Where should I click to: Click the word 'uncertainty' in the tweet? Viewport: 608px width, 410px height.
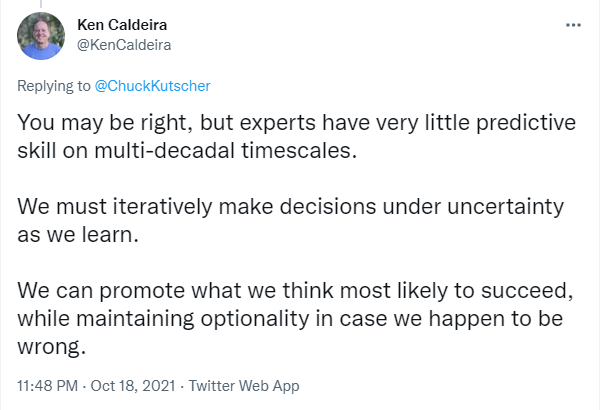[505, 206]
